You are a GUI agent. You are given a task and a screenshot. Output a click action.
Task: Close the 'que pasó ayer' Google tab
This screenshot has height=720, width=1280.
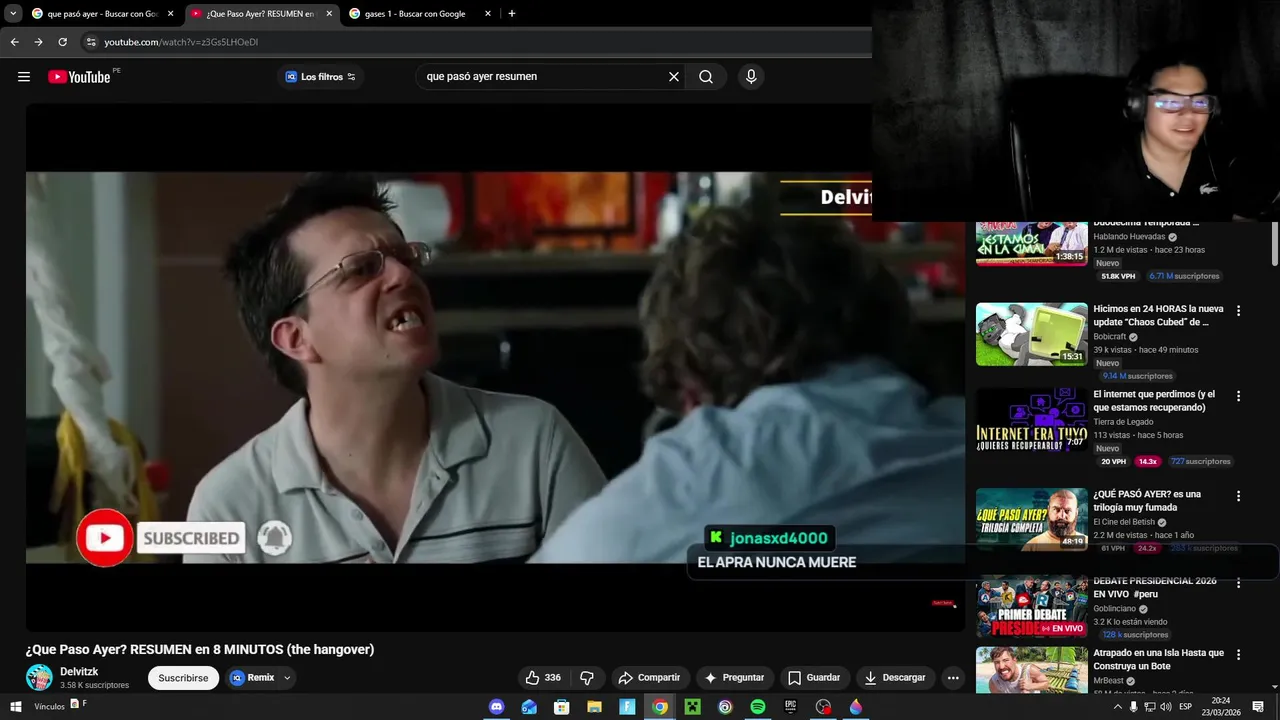(x=170, y=14)
